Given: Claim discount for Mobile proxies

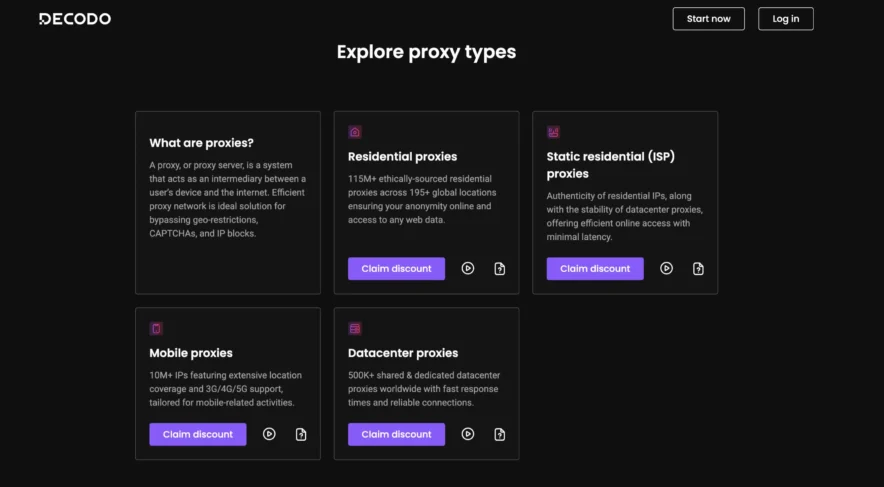Looking at the screenshot, I should (x=198, y=434).
